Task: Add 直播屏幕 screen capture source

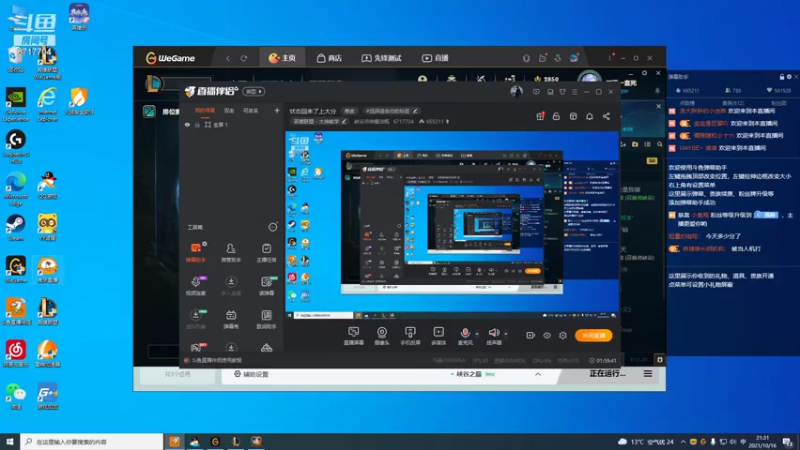Action: point(354,336)
